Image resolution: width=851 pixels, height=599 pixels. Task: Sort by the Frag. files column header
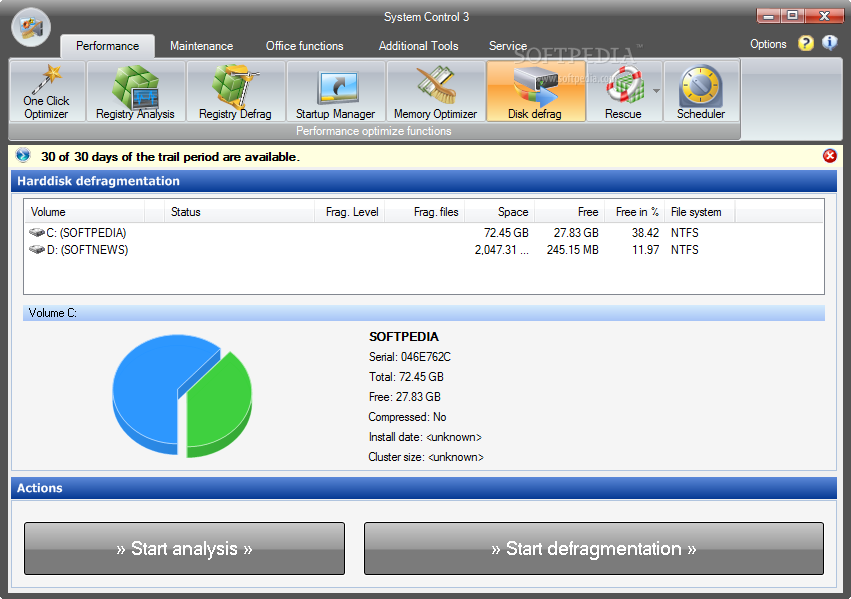pyautogui.click(x=424, y=212)
